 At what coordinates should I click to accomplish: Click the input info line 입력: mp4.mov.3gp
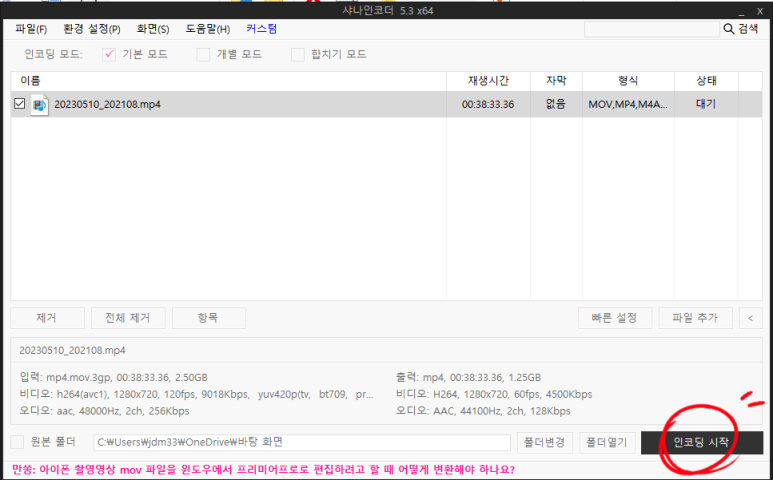(113, 377)
